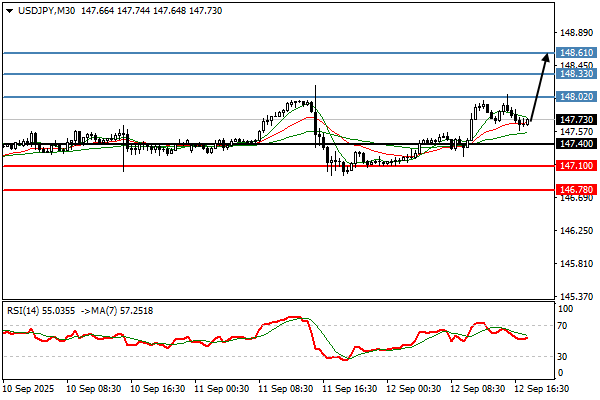Click the RSI(14) 55.0355 indicator label
Image resolution: width=600 pixels, height=400 pixels.
click(41, 311)
